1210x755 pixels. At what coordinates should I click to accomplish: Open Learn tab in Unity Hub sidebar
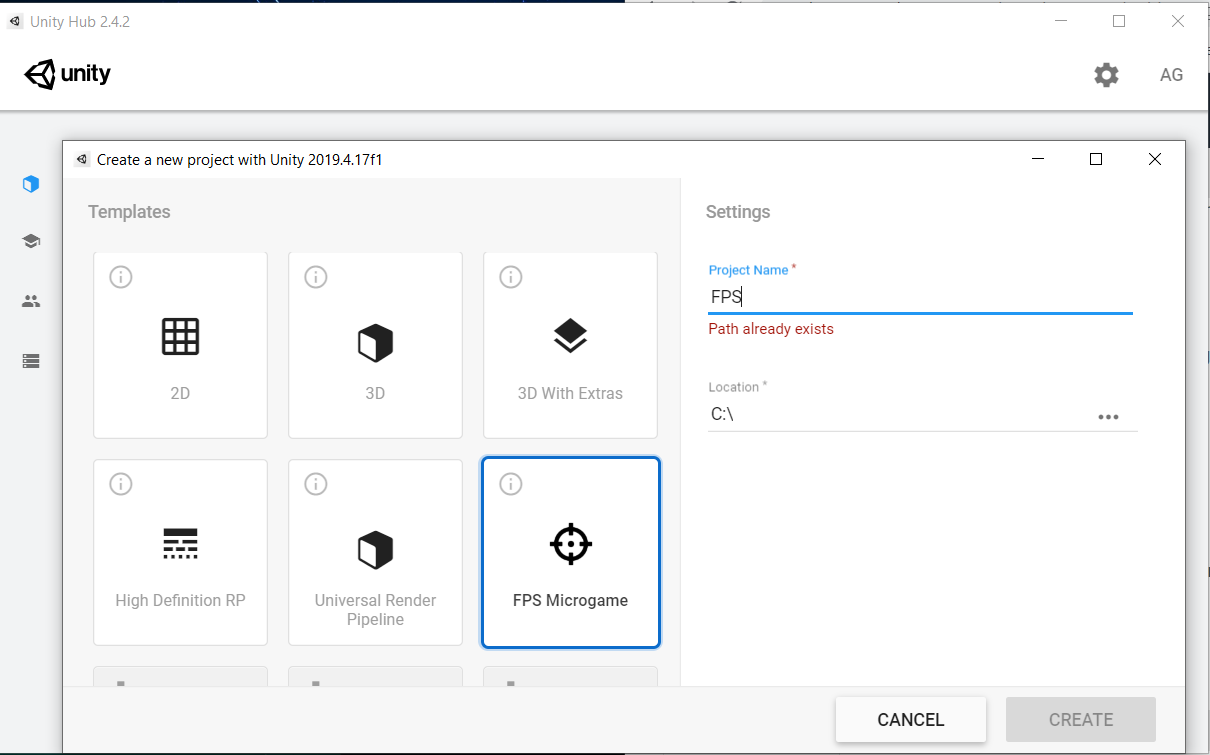pyautogui.click(x=31, y=241)
